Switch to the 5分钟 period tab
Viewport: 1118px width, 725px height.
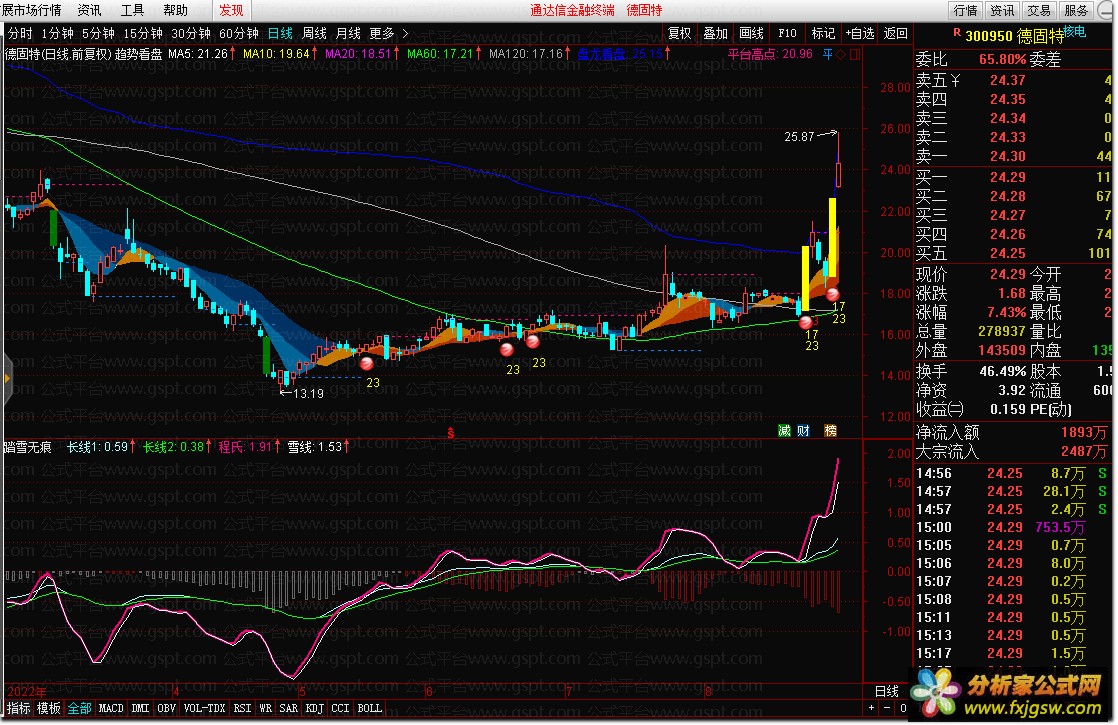(x=98, y=34)
